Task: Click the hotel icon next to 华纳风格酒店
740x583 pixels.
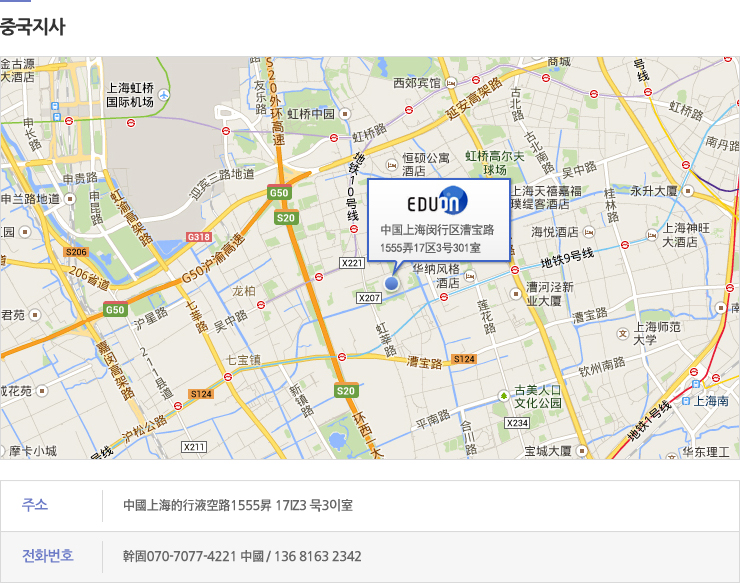Action: point(470,276)
